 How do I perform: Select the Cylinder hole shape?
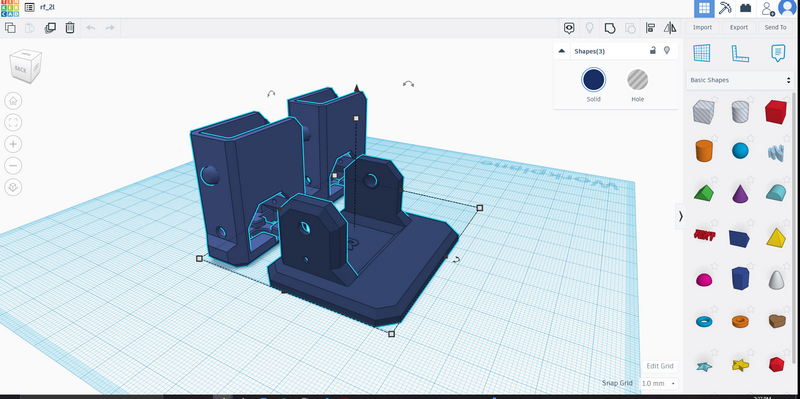(739, 111)
